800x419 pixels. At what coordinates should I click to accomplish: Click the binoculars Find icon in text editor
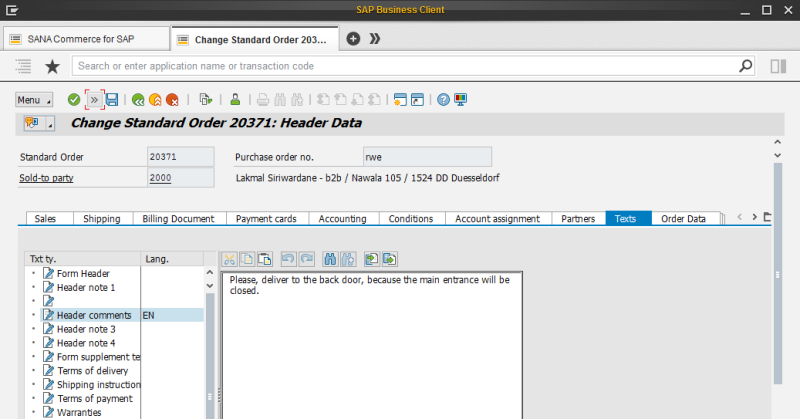[x=328, y=258]
